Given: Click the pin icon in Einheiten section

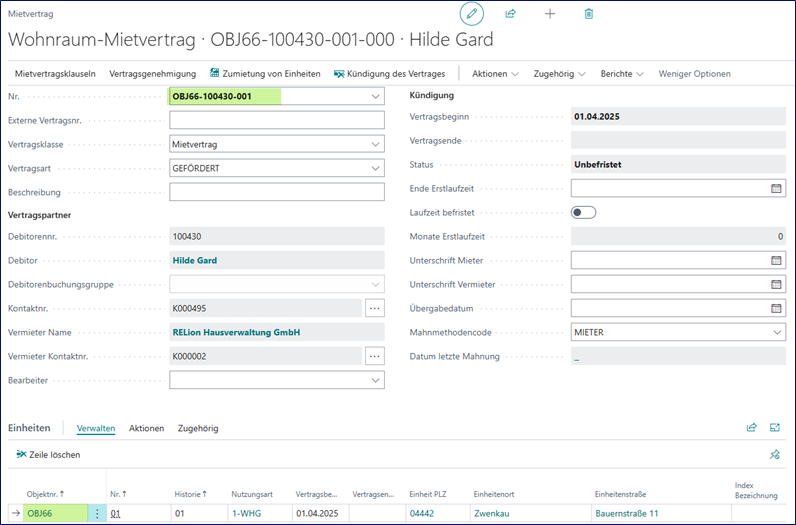Looking at the screenshot, I should click(774, 454).
